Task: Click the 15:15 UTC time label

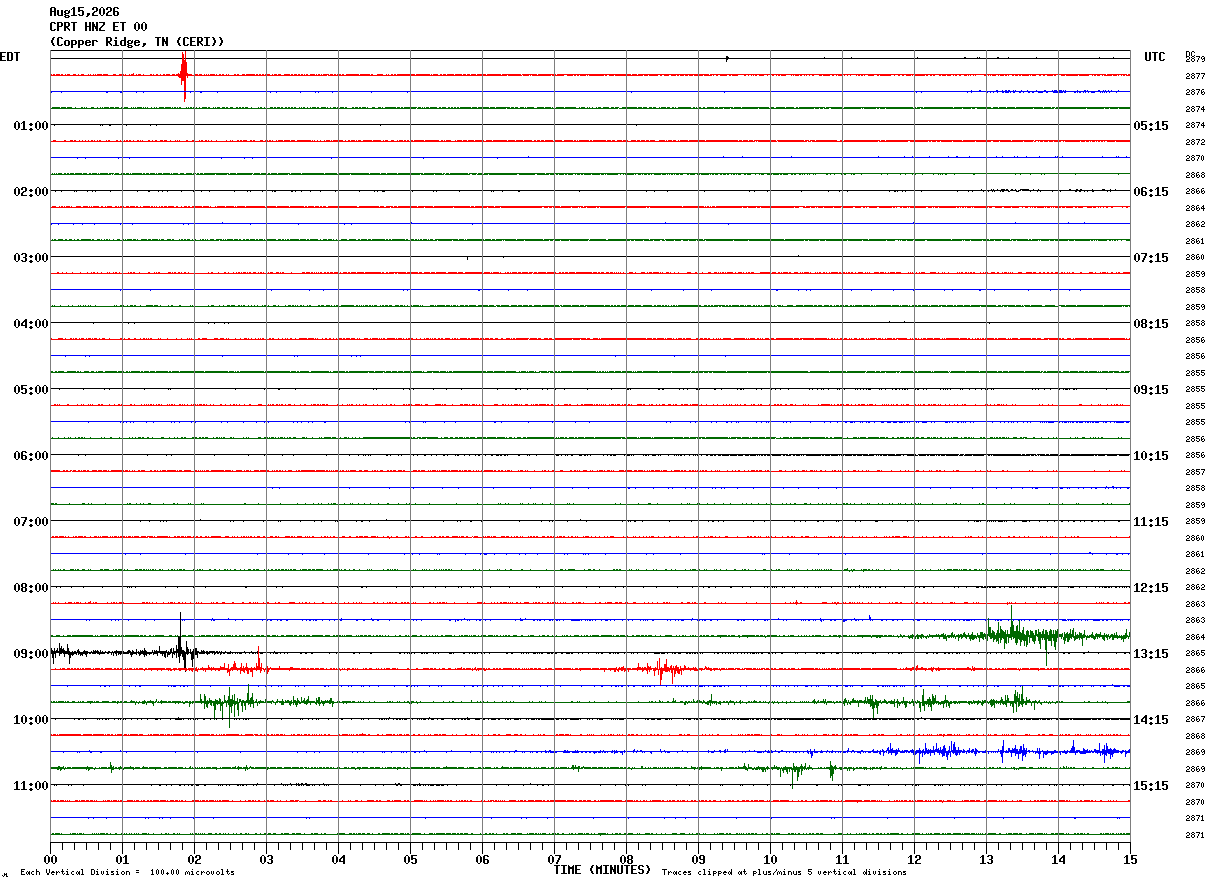Action: (1150, 785)
